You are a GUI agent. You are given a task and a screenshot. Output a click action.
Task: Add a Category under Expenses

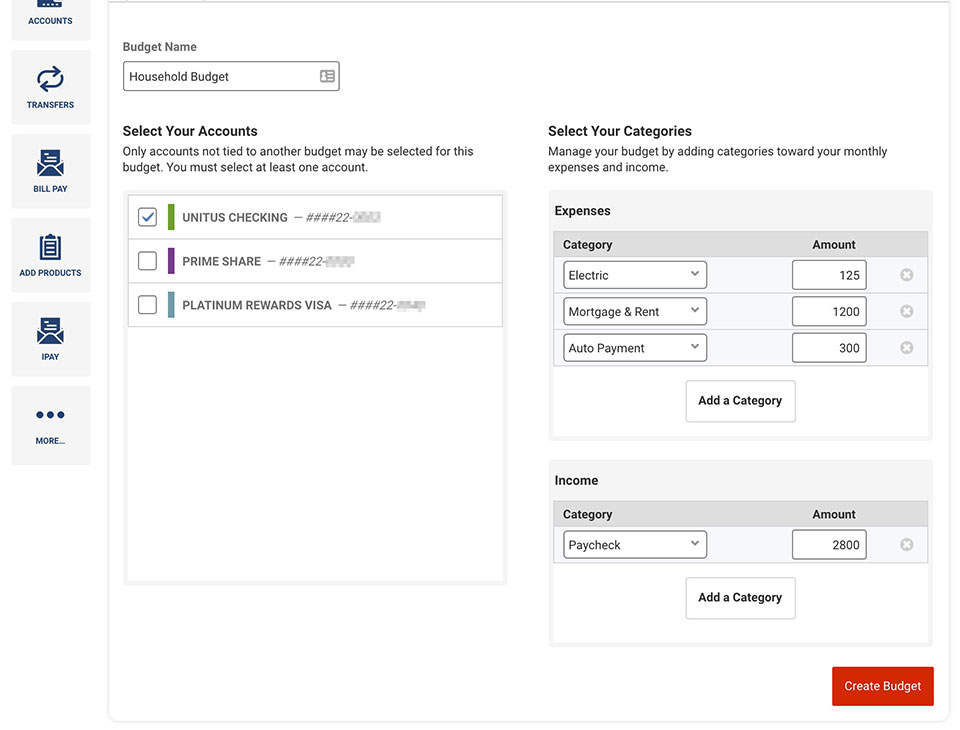pos(740,401)
